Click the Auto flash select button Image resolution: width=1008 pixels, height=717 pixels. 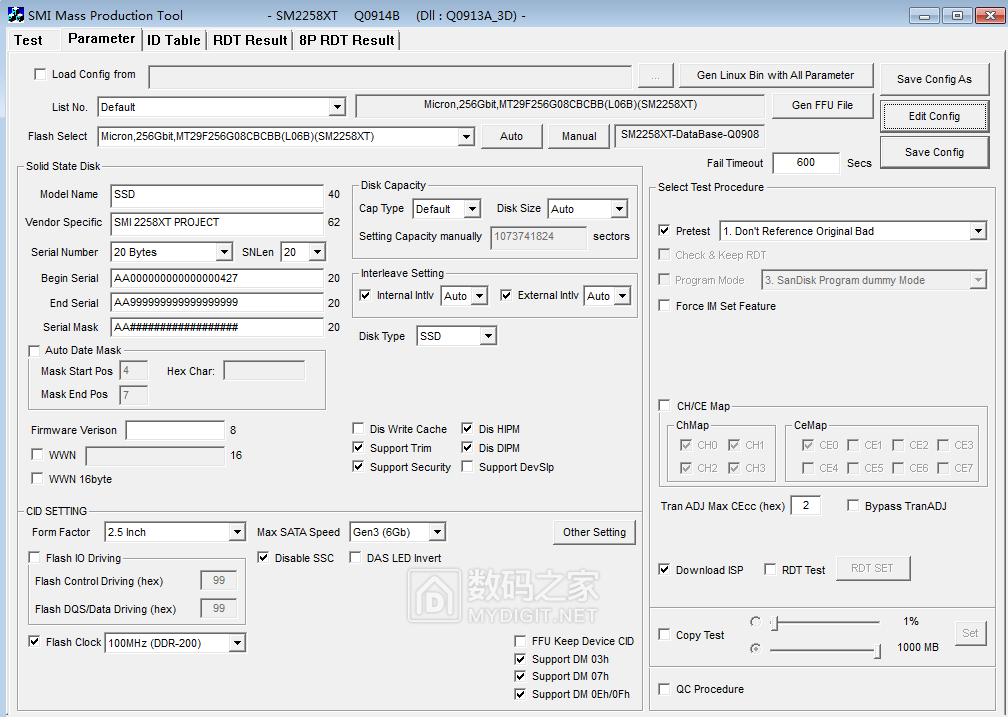coord(511,137)
